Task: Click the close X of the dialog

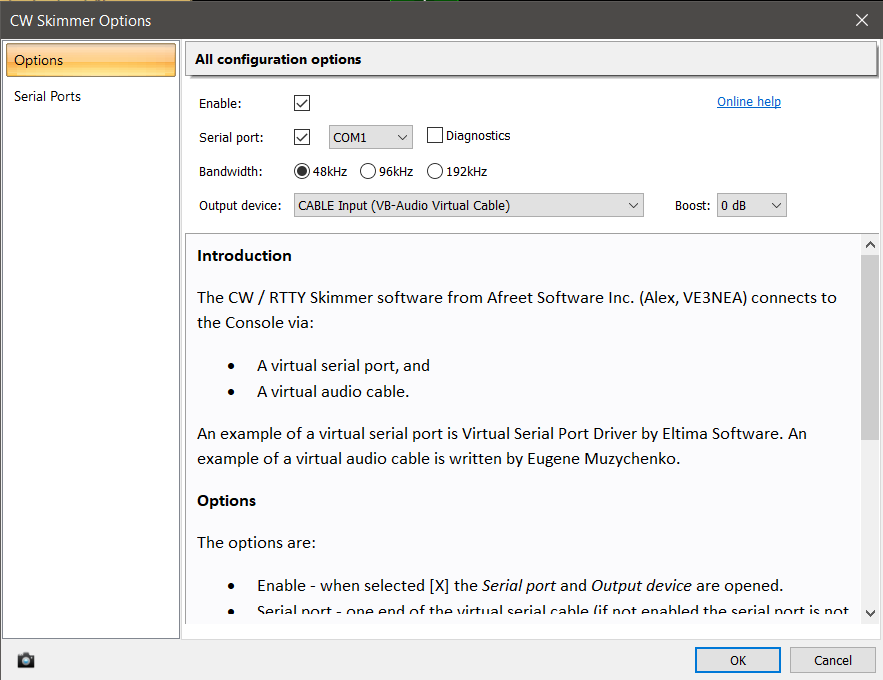Action: (x=862, y=20)
